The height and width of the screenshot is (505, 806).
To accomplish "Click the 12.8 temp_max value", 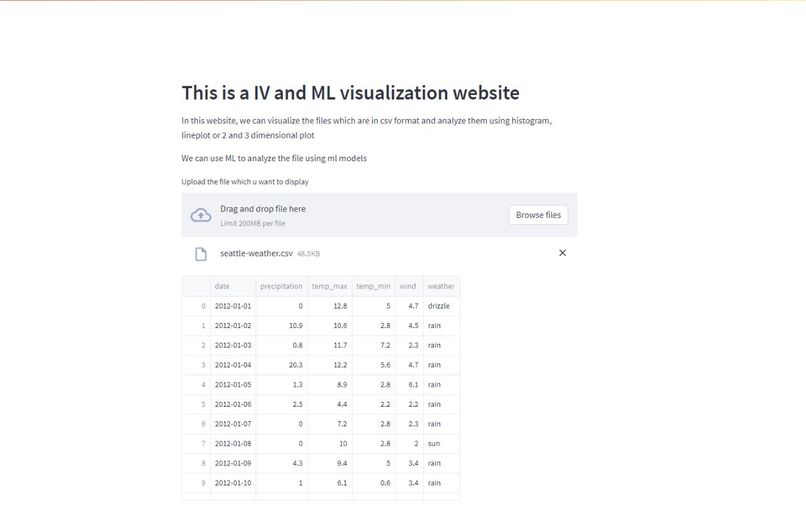I will point(330,306).
